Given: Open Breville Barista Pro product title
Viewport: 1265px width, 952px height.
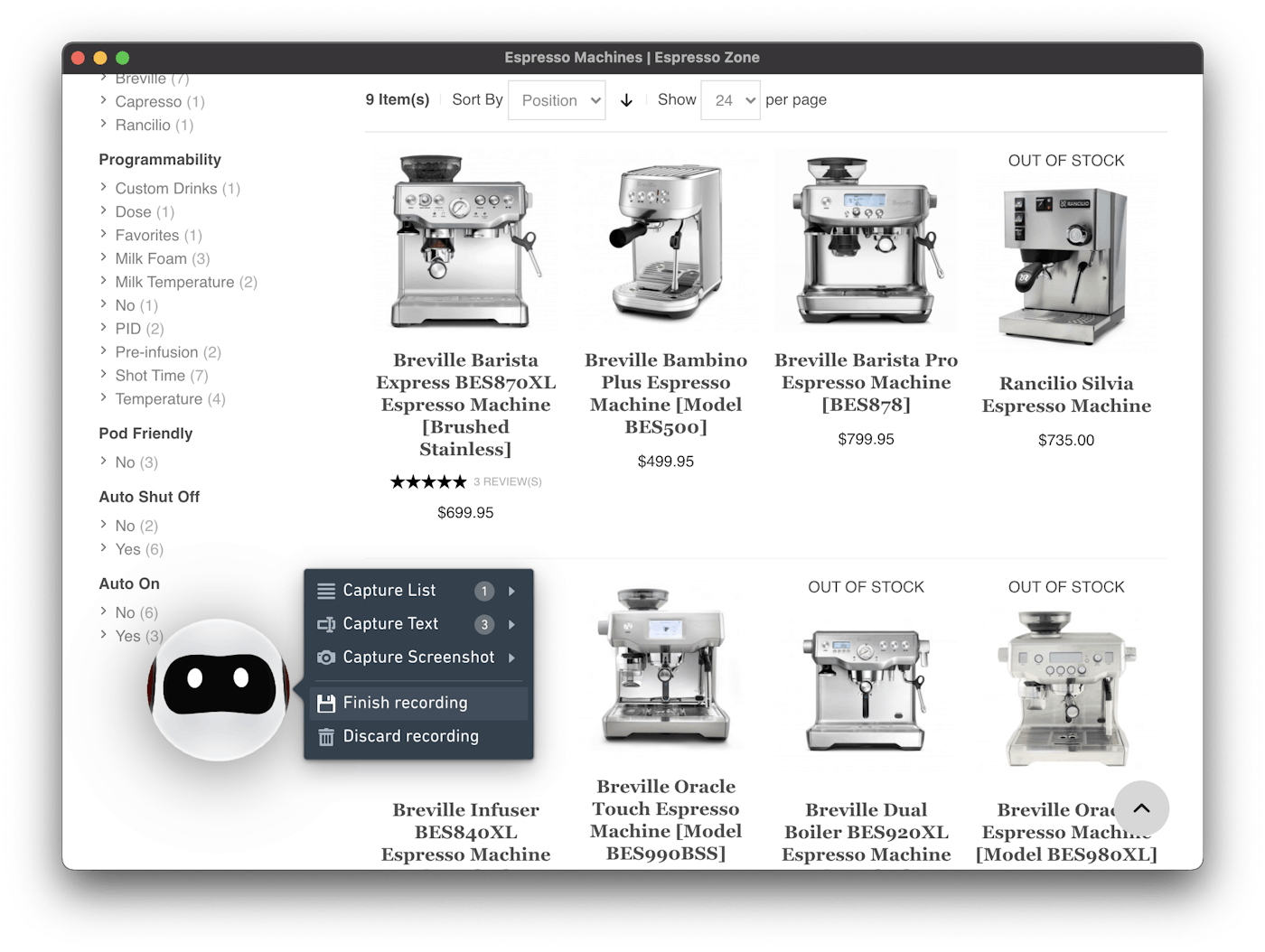Looking at the screenshot, I should (x=867, y=382).
